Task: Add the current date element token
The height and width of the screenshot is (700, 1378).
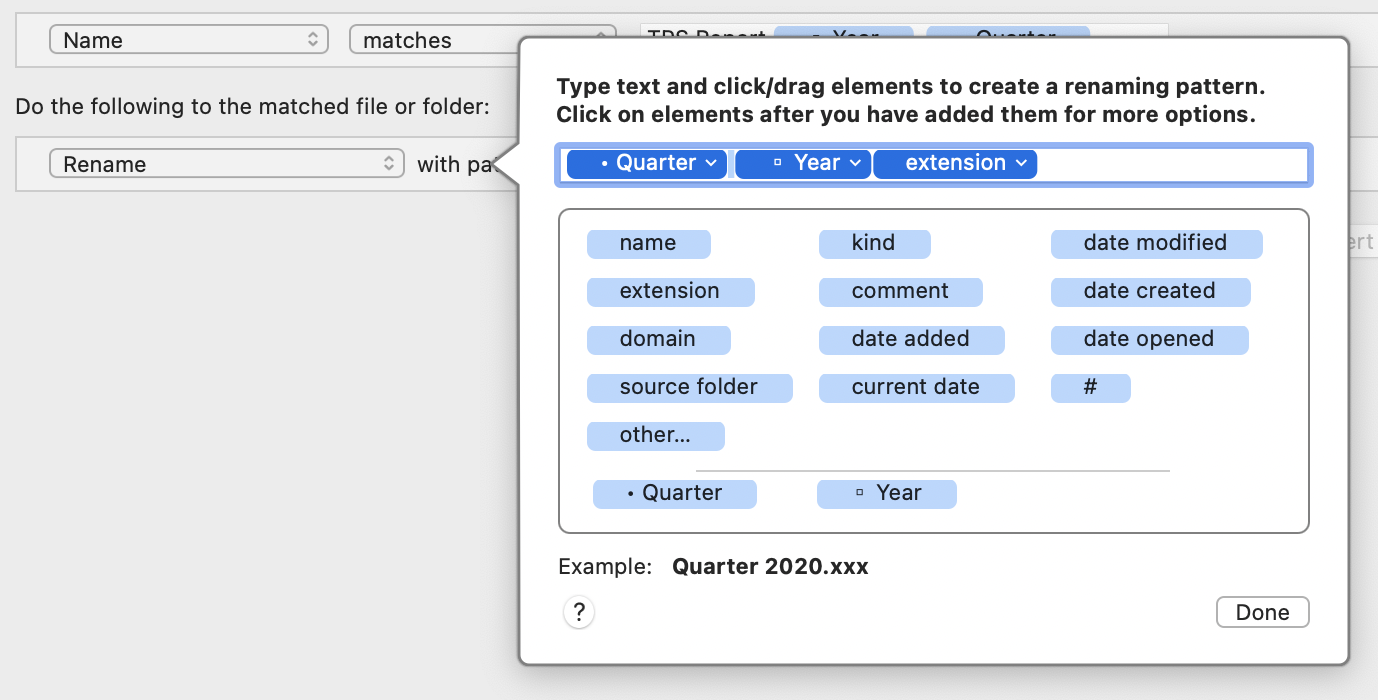Action: point(916,387)
